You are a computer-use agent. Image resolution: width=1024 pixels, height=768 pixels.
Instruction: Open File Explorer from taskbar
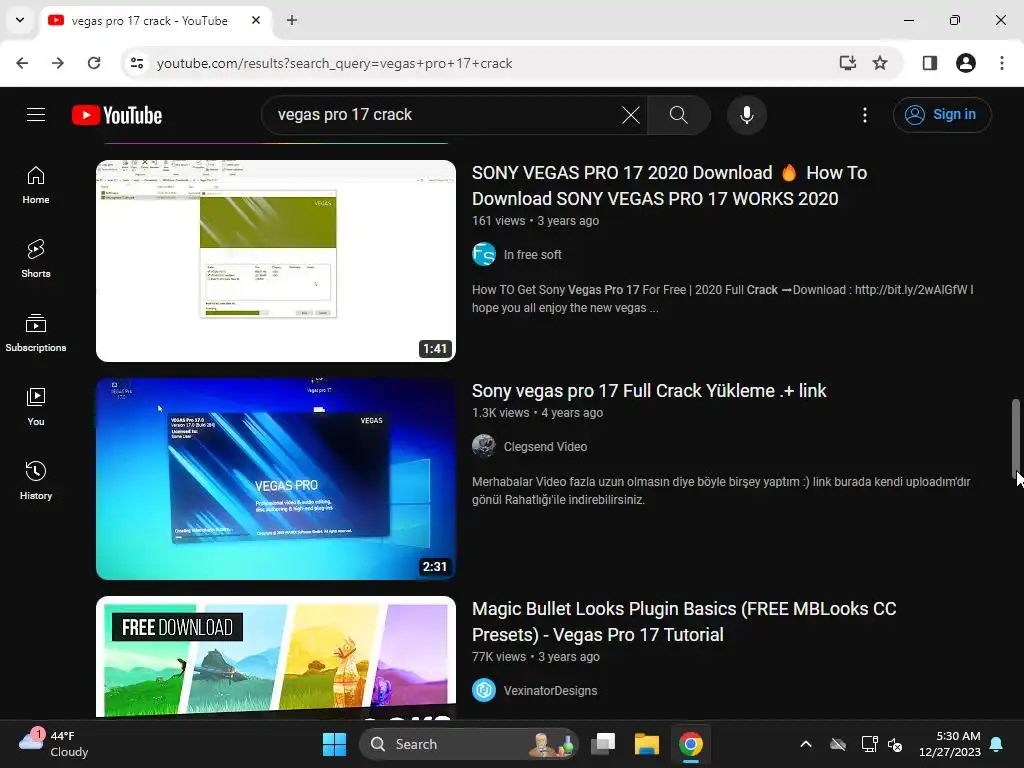pos(647,744)
